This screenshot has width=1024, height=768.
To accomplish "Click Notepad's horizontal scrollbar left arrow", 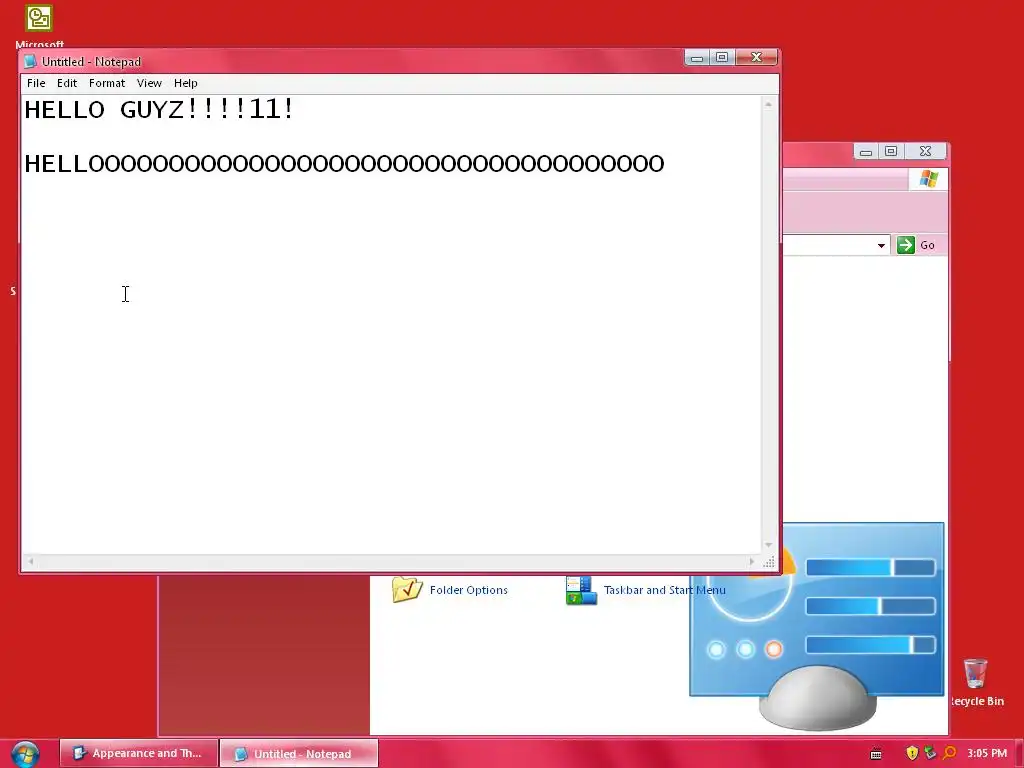I will point(30,561).
